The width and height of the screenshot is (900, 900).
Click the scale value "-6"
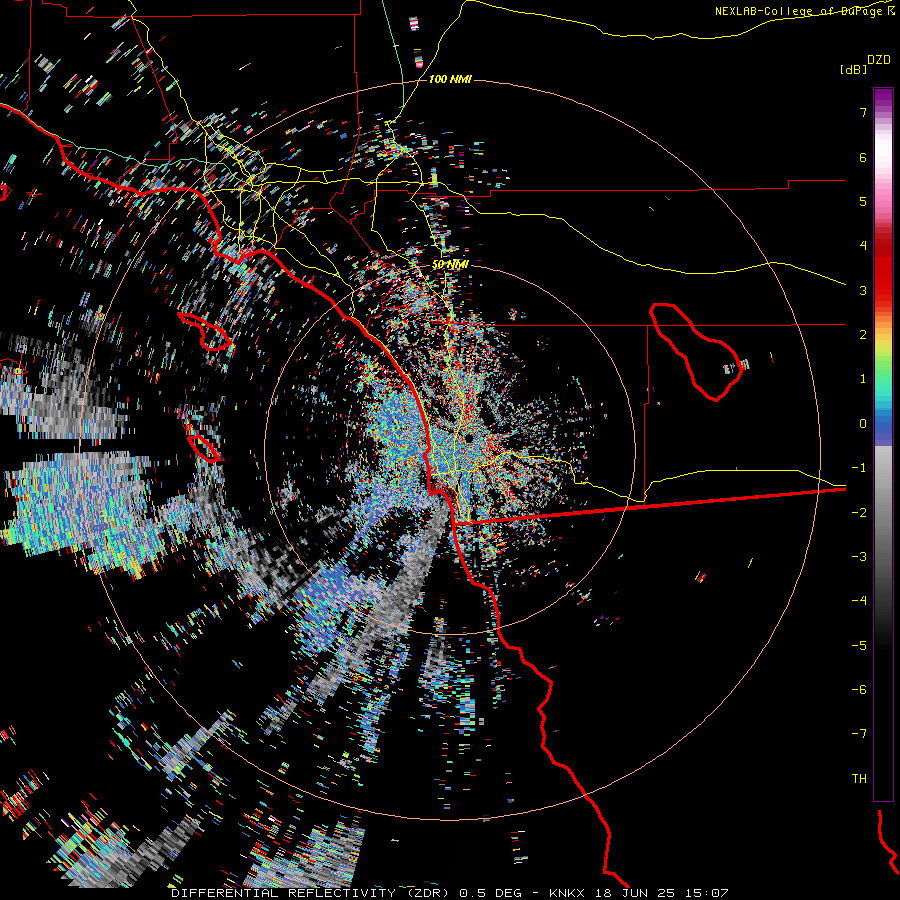pyautogui.click(x=859, y=690)
